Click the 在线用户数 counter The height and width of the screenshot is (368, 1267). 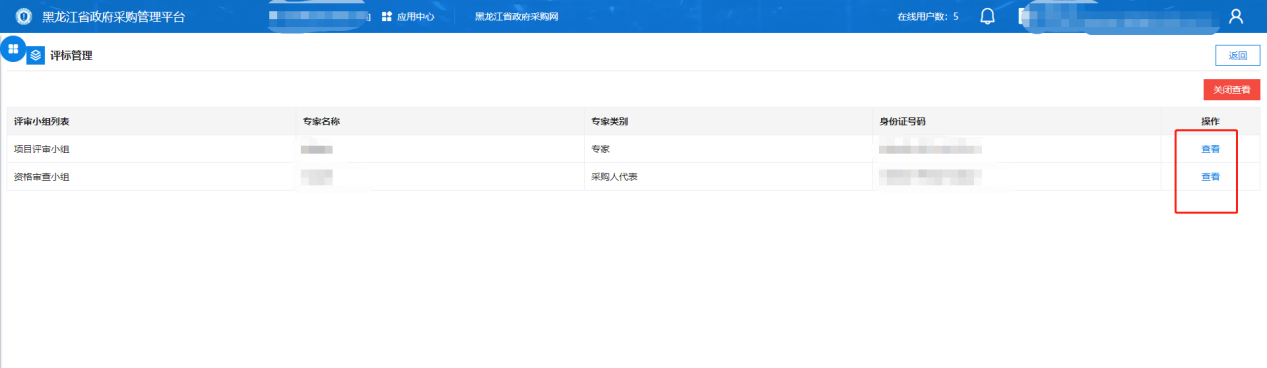point(928,17)
